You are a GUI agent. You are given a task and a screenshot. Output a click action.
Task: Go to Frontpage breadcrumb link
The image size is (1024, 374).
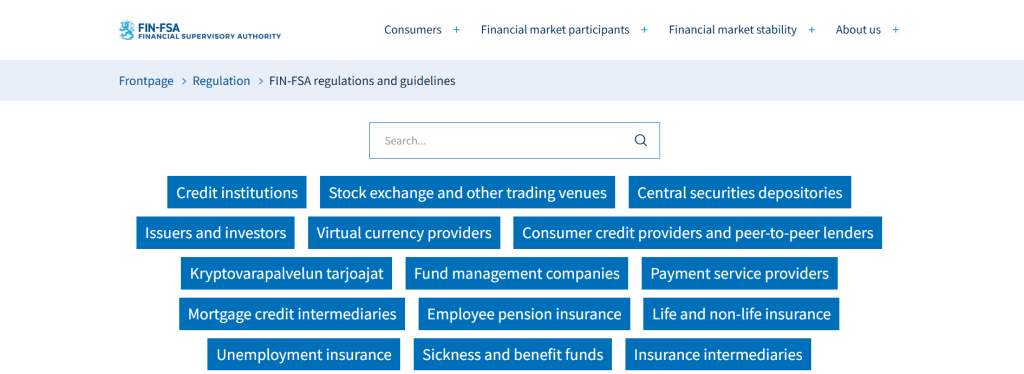tap(146, 81)
